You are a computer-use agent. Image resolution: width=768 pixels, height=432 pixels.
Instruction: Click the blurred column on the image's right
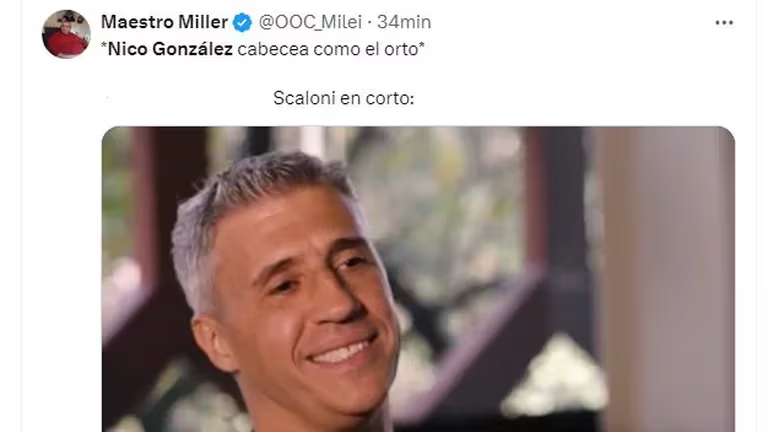pos(666,279)
